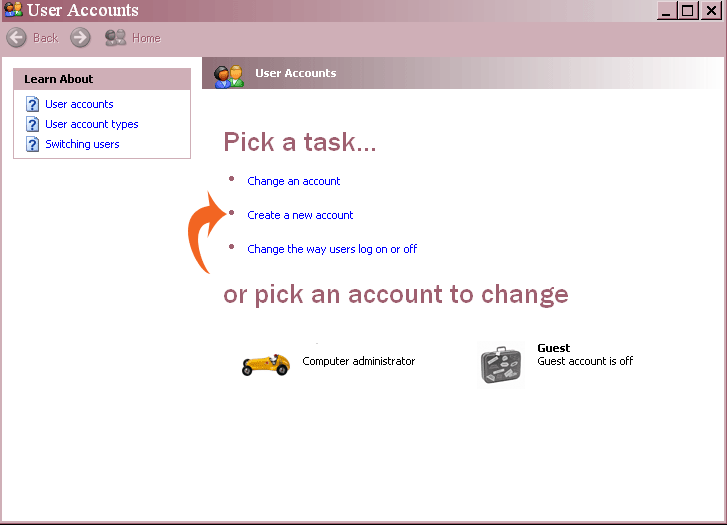Minimize the User Accounts window
Screen dimensions: 727x526
click(x=666, y=10)
